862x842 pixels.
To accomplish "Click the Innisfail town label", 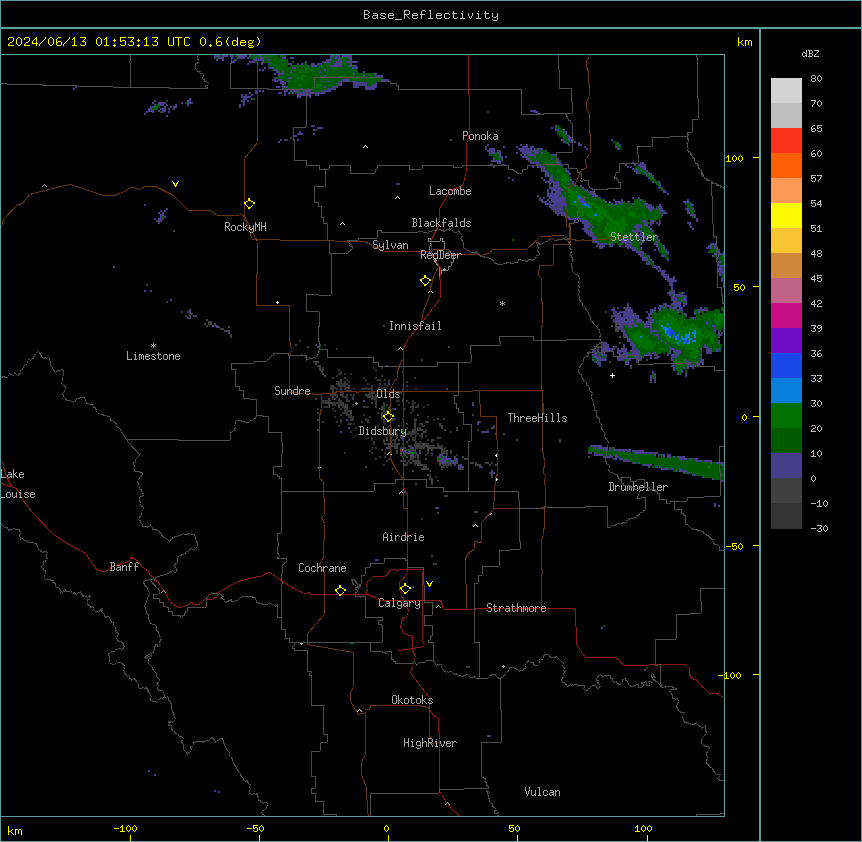I will 415,326.
